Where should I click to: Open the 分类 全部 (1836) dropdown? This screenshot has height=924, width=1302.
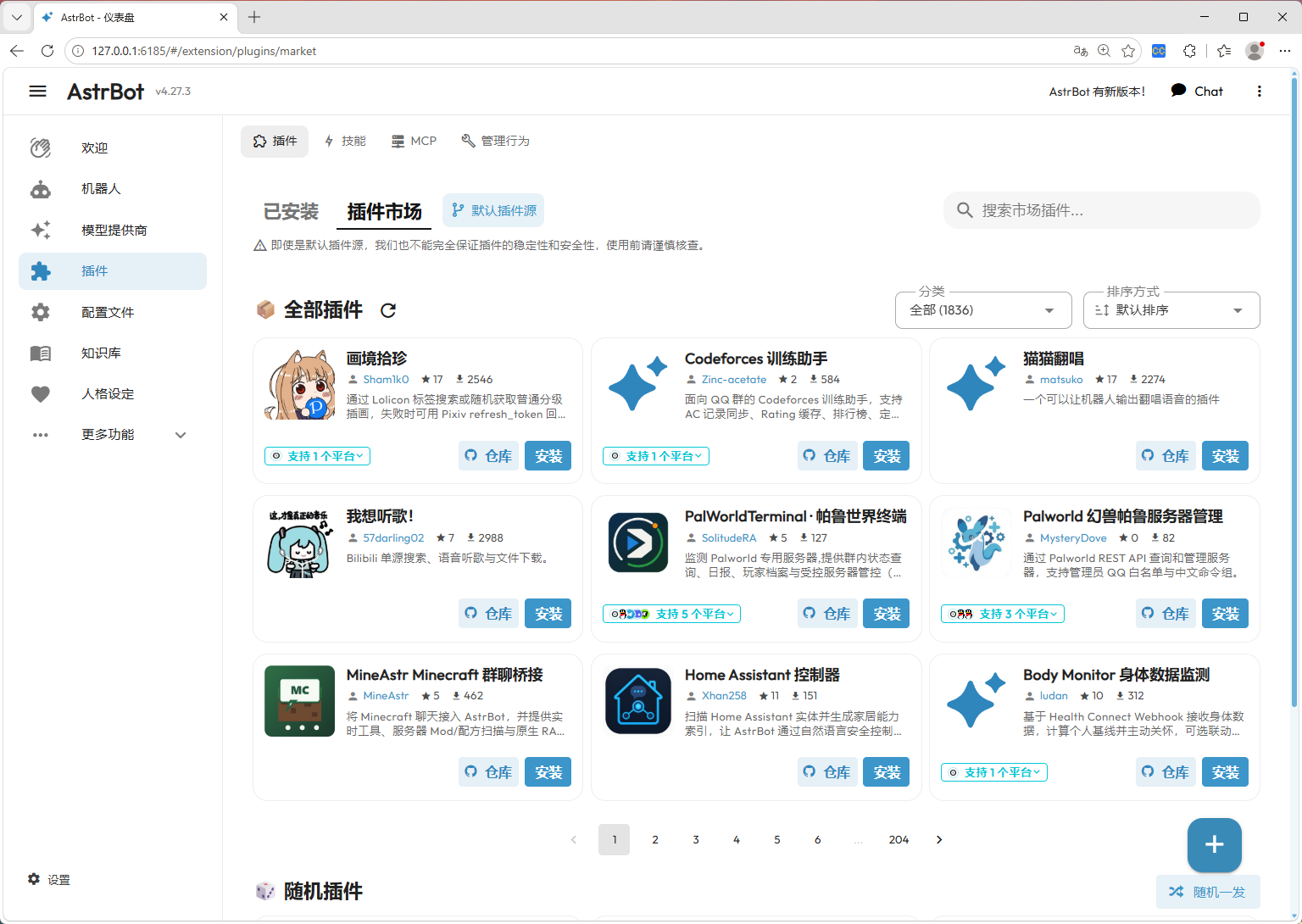pos(983,310)
